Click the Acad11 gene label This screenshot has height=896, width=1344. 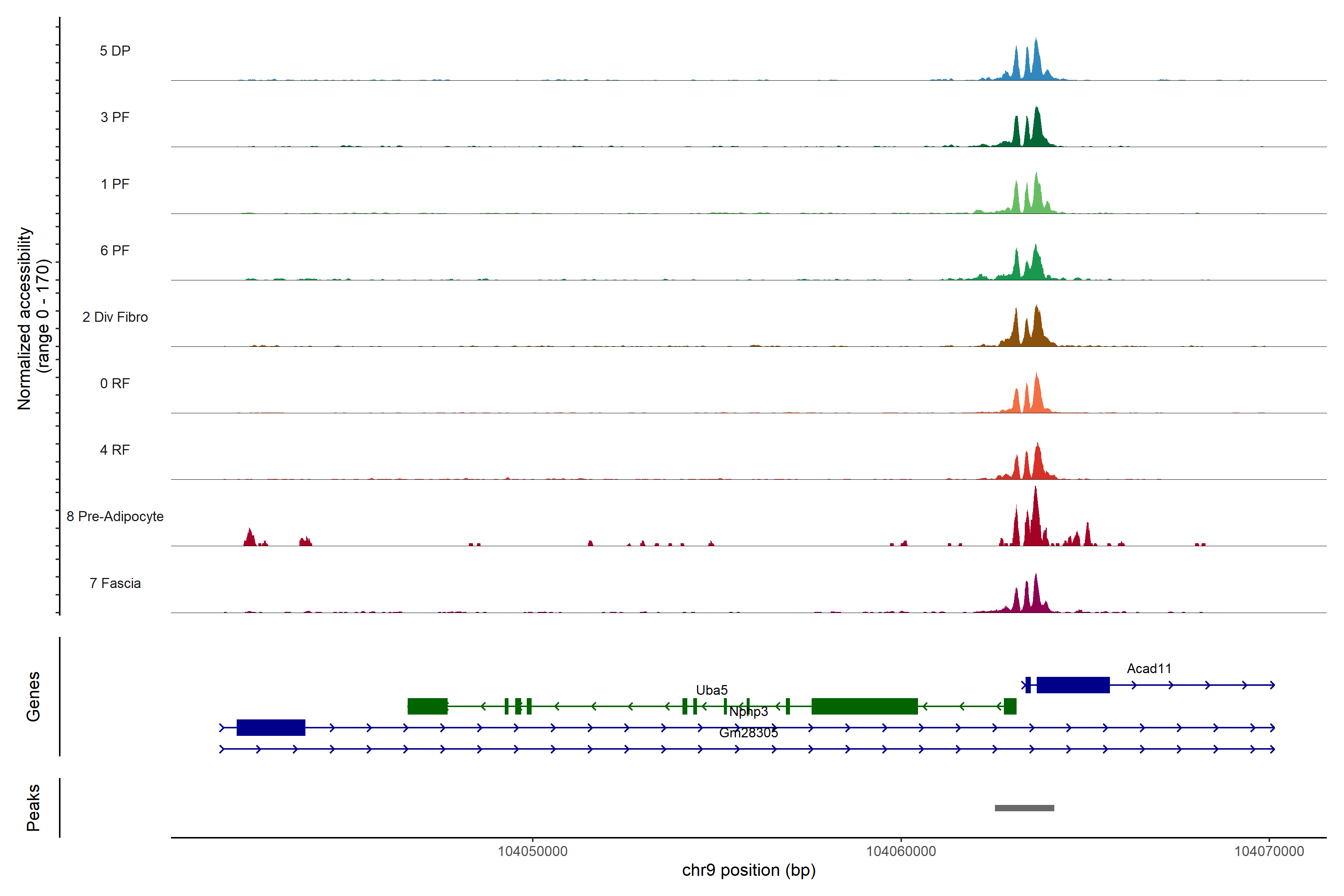click(1149, 669)
